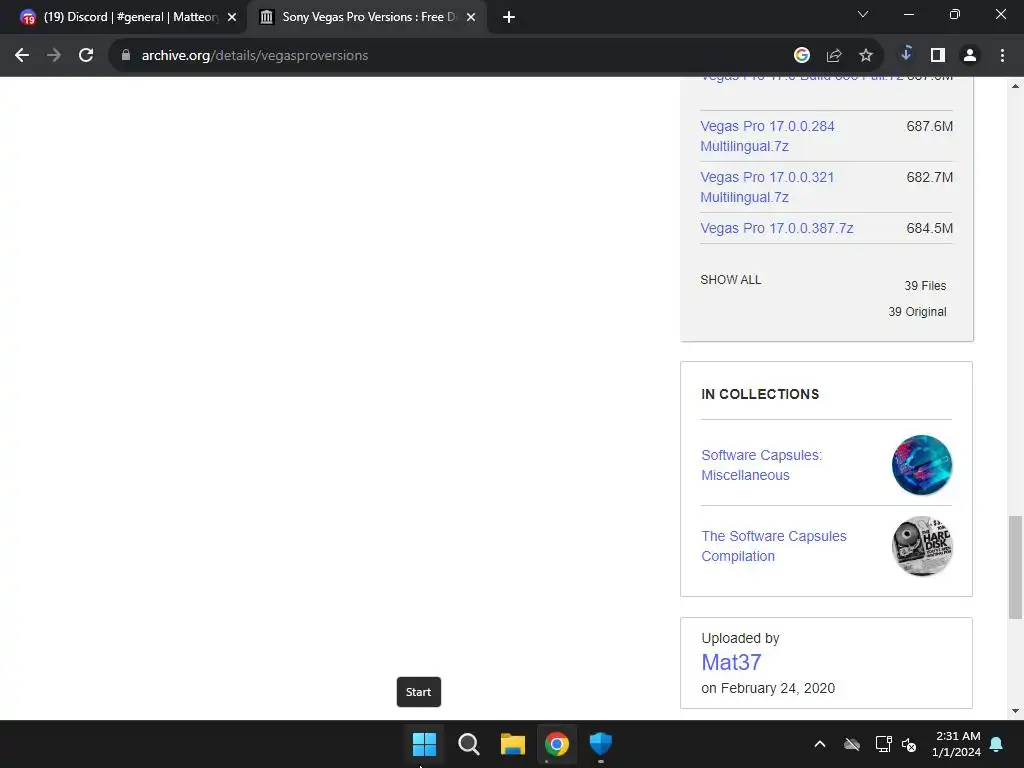Click the muted volume tray icon
This screenshot has width=1024, height=768.
pos(908,744)
